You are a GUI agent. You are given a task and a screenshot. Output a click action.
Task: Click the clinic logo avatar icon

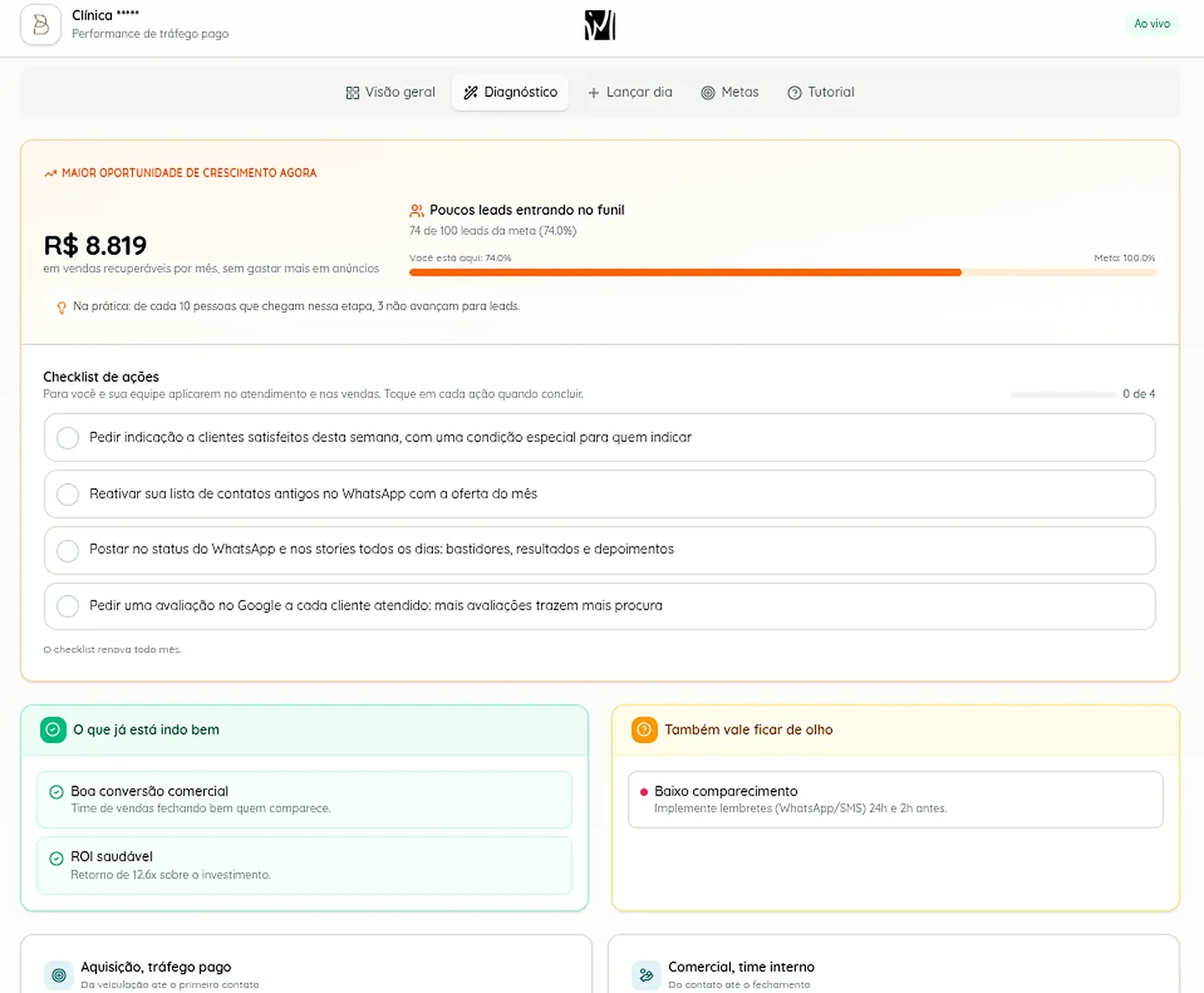40,24
